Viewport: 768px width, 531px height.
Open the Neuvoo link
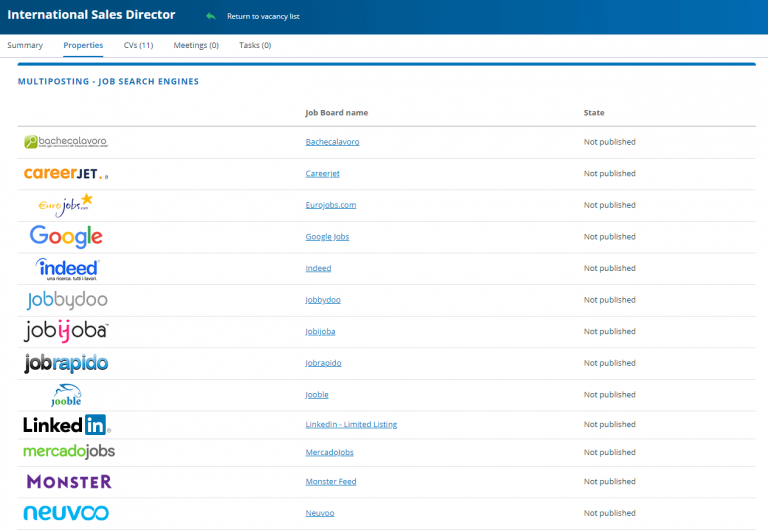coord(320,513)
